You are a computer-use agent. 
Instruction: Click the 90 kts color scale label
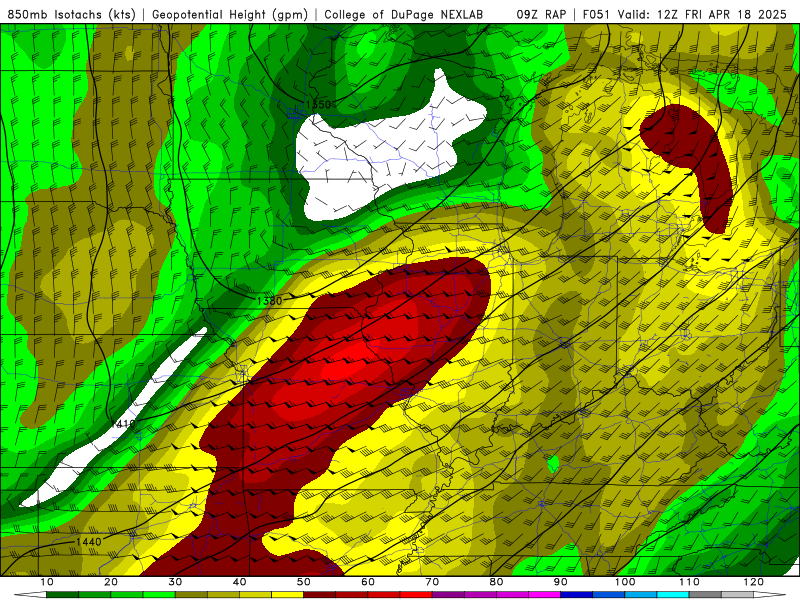pyautogui.click(x=561, y=582)
